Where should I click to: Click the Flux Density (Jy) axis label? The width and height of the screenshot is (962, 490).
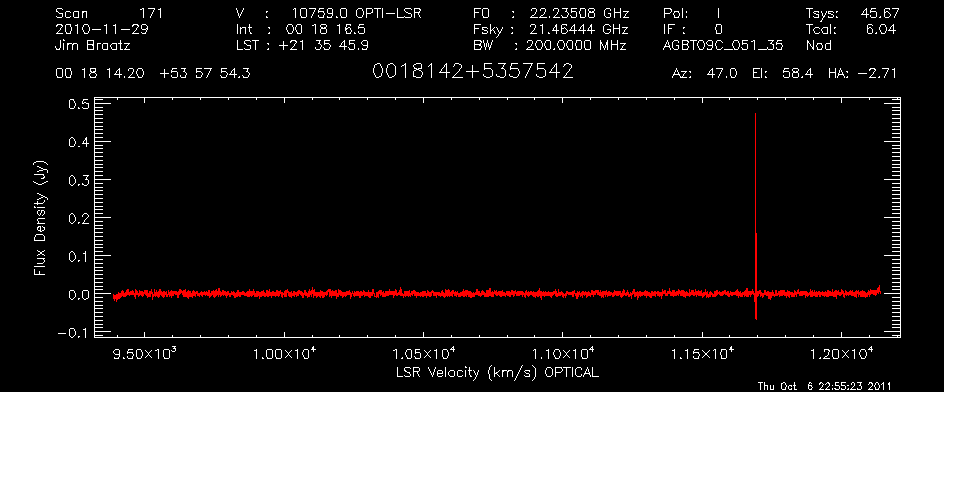[40, 218]
